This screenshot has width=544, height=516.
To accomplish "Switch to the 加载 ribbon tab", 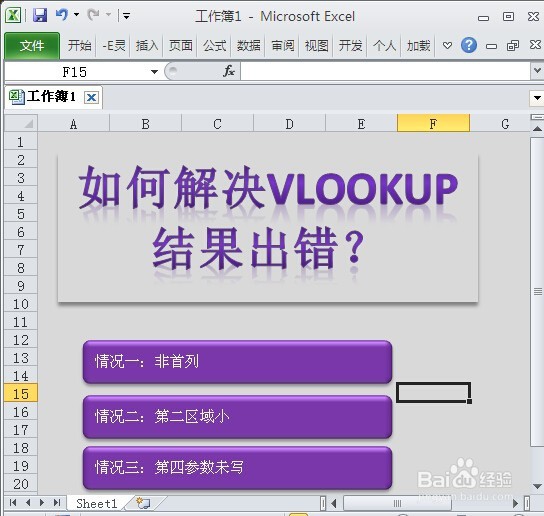I will 418,45.
